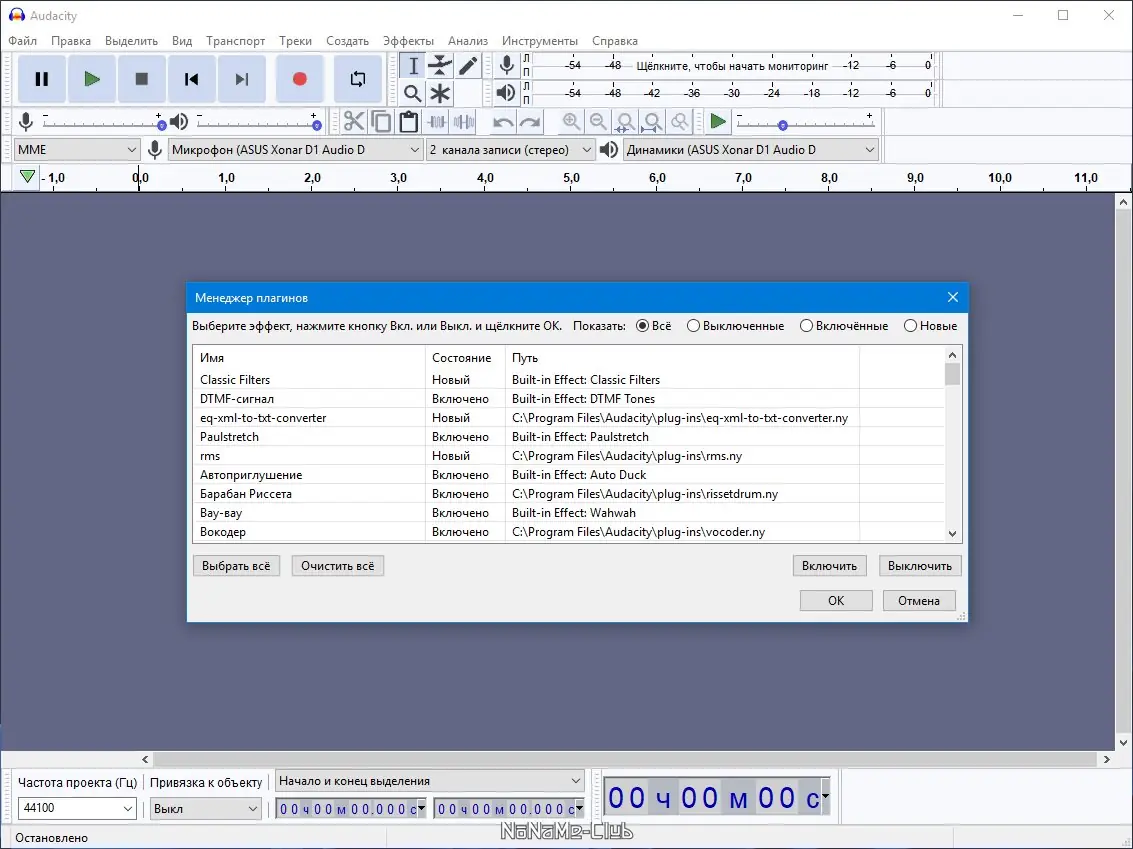This screenshot has height=849, width=1133.
Task: Toggle the Loop playback button
Action: pyautogui.click(x=357, y=79)
